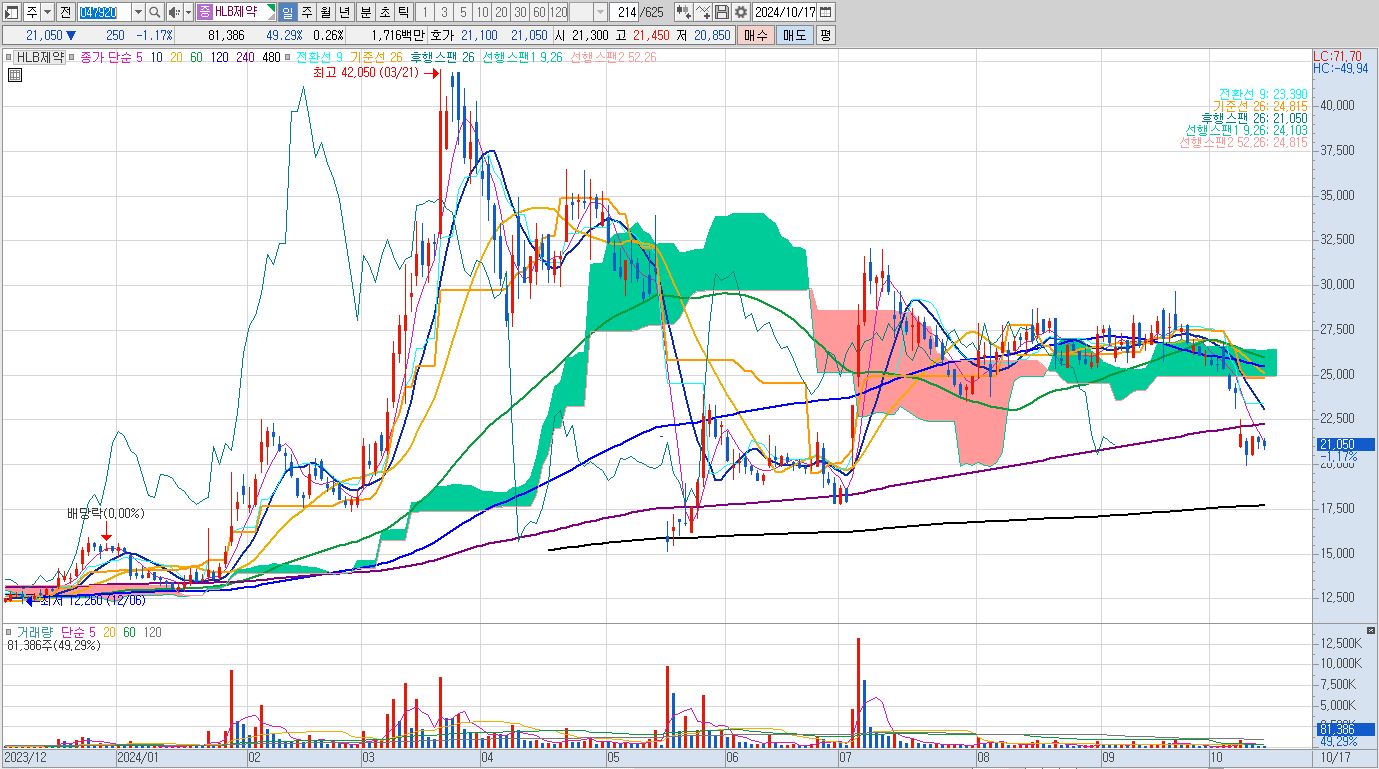The width and height of the screenshot is (1379, 769).
Task: Open the calendar date picker icon
Action: [x=828, y=12]
